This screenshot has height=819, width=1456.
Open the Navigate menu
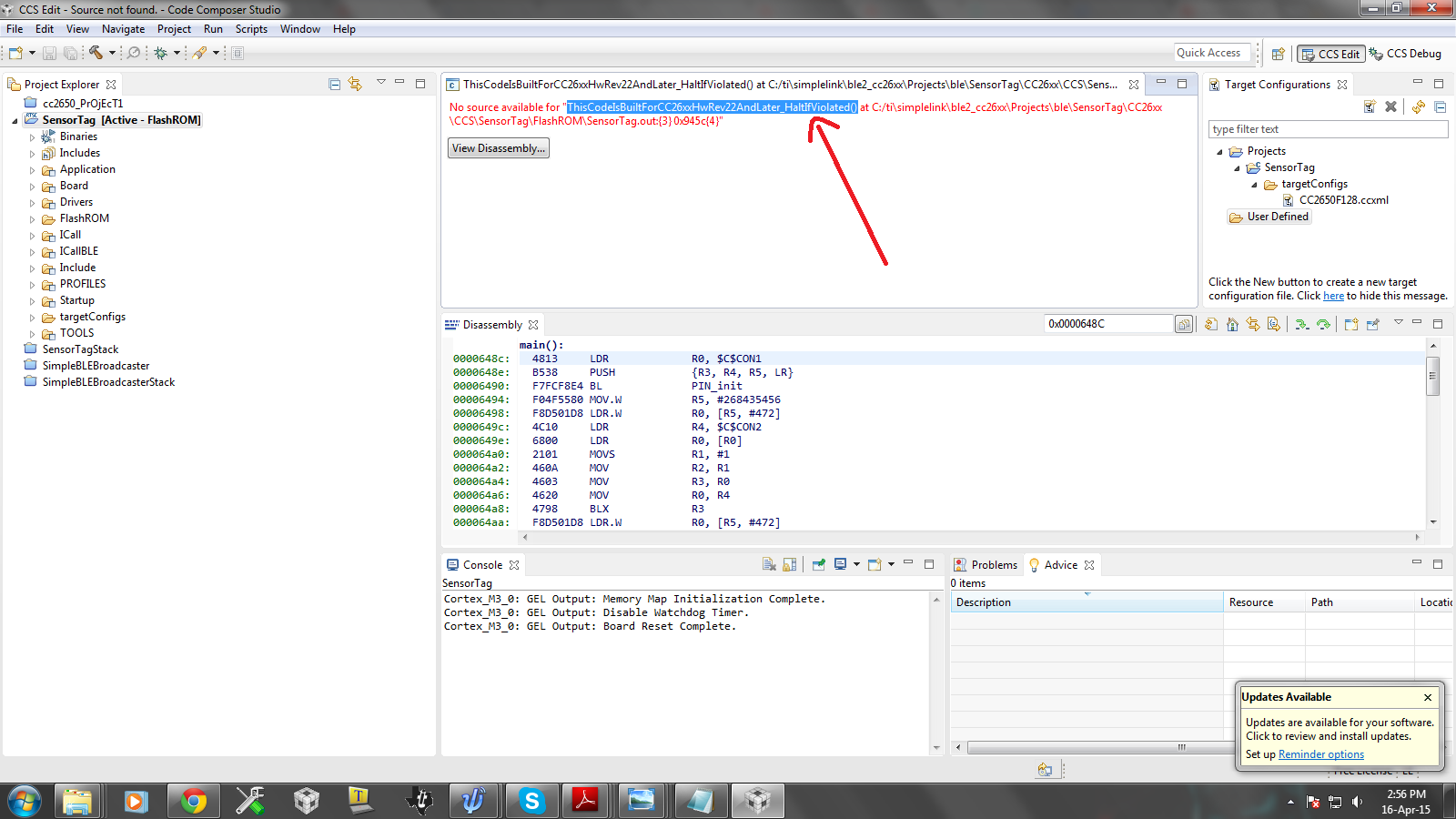[123, 29]
